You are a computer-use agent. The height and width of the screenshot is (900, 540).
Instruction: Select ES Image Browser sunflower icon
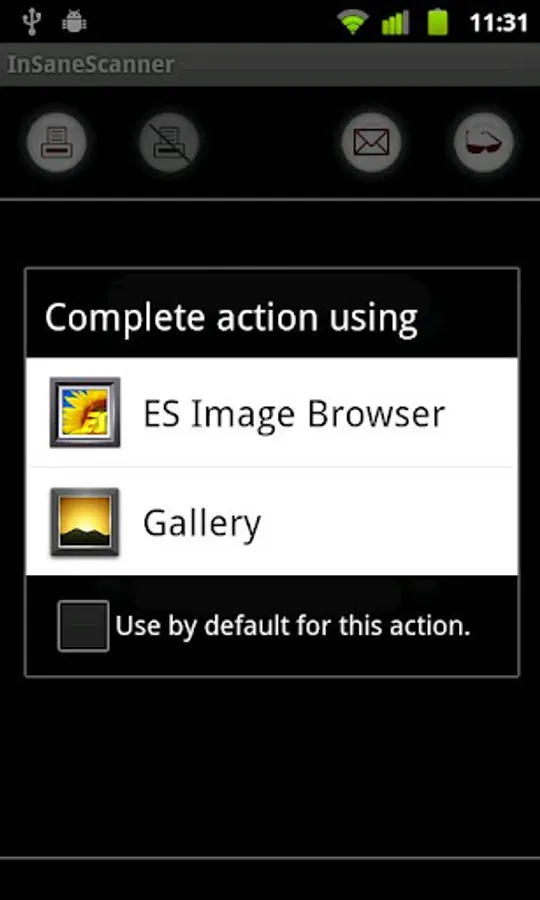[85, 412]
